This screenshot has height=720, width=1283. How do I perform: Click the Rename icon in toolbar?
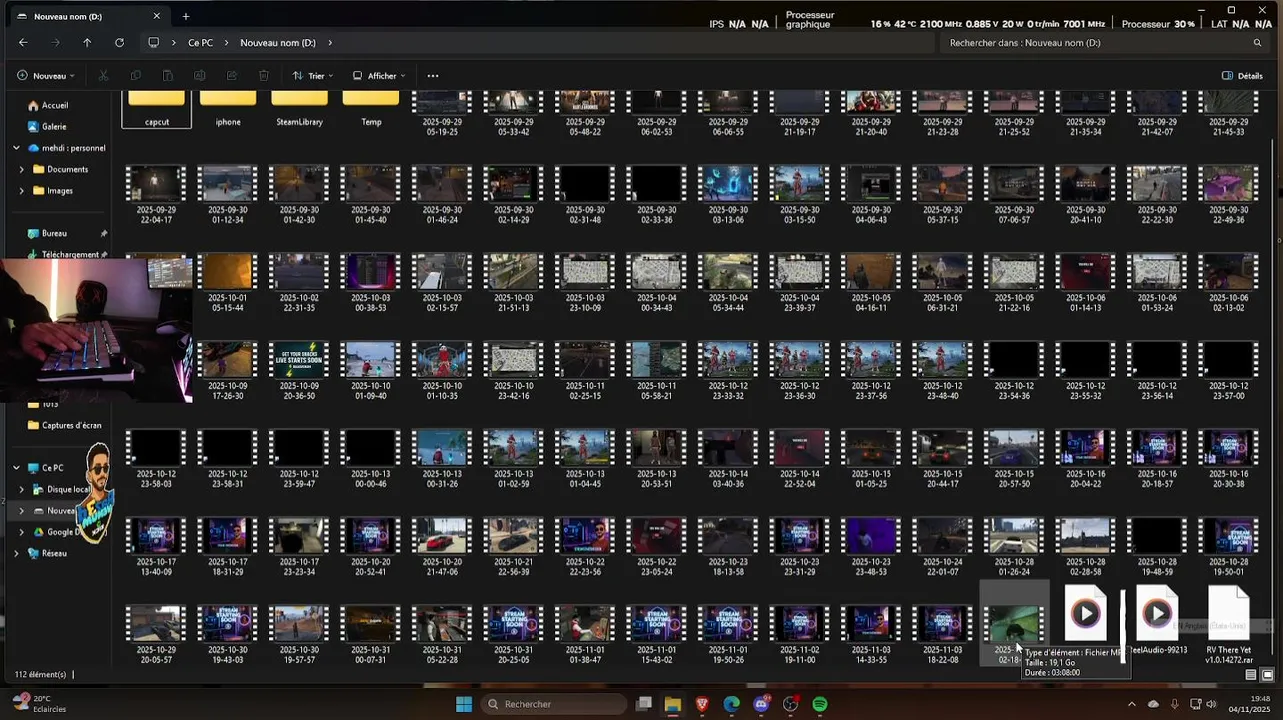click(x=200, y=76)
